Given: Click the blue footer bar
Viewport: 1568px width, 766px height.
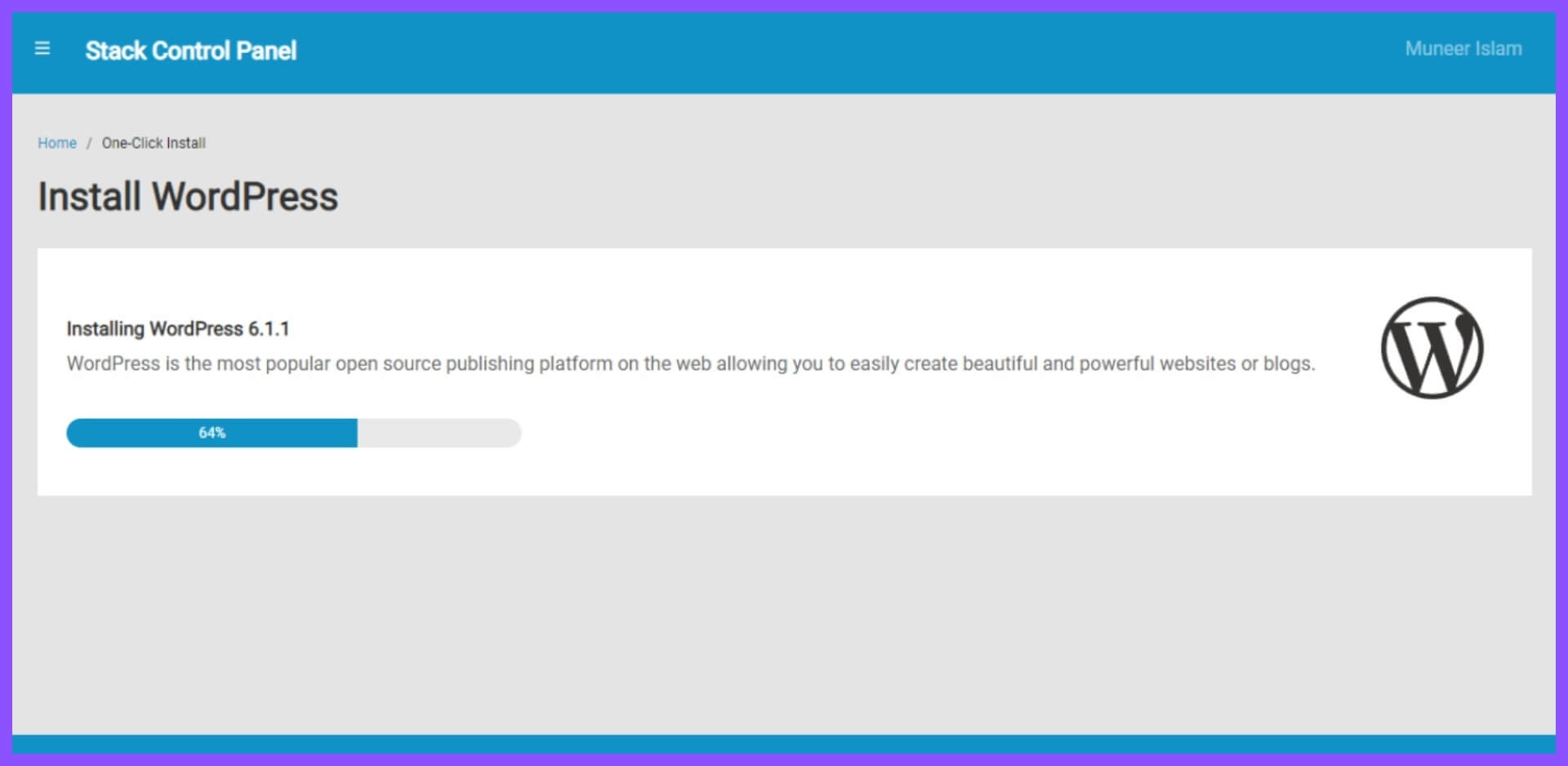Looking at the screenshot, I should click(x=784, y=743).
